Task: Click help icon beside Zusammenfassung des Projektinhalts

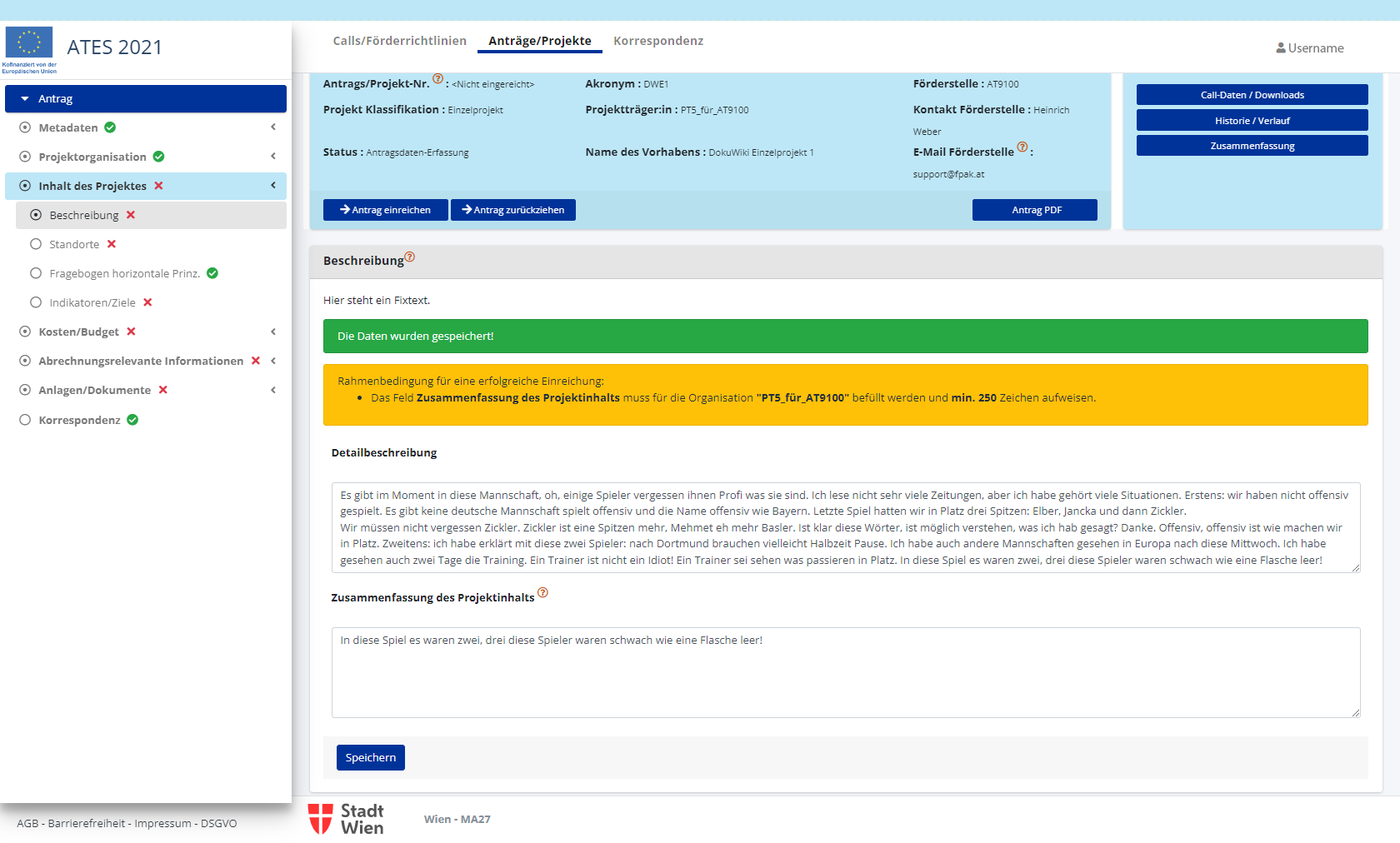Action: click(542, 593)
